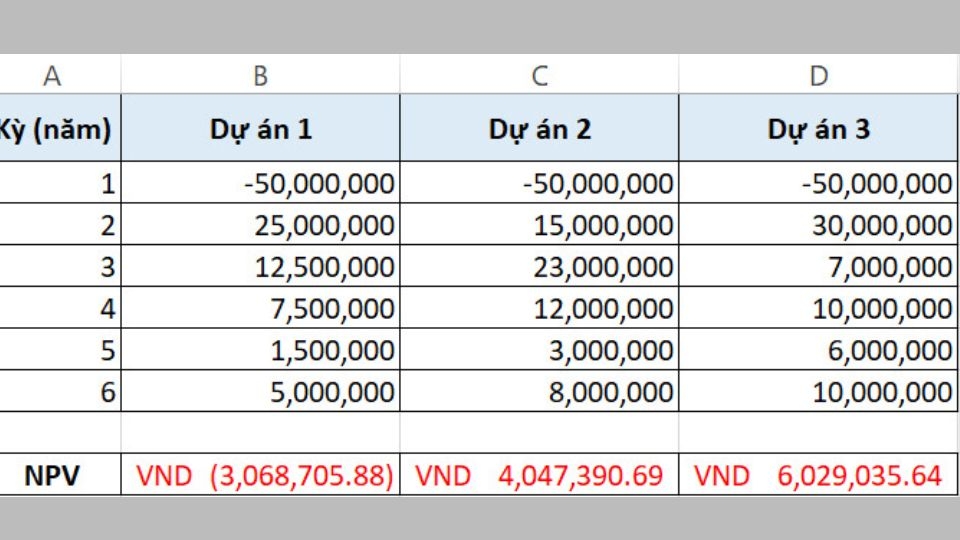Select period cell with value 2
960x540 pixels.
(60, 224)
